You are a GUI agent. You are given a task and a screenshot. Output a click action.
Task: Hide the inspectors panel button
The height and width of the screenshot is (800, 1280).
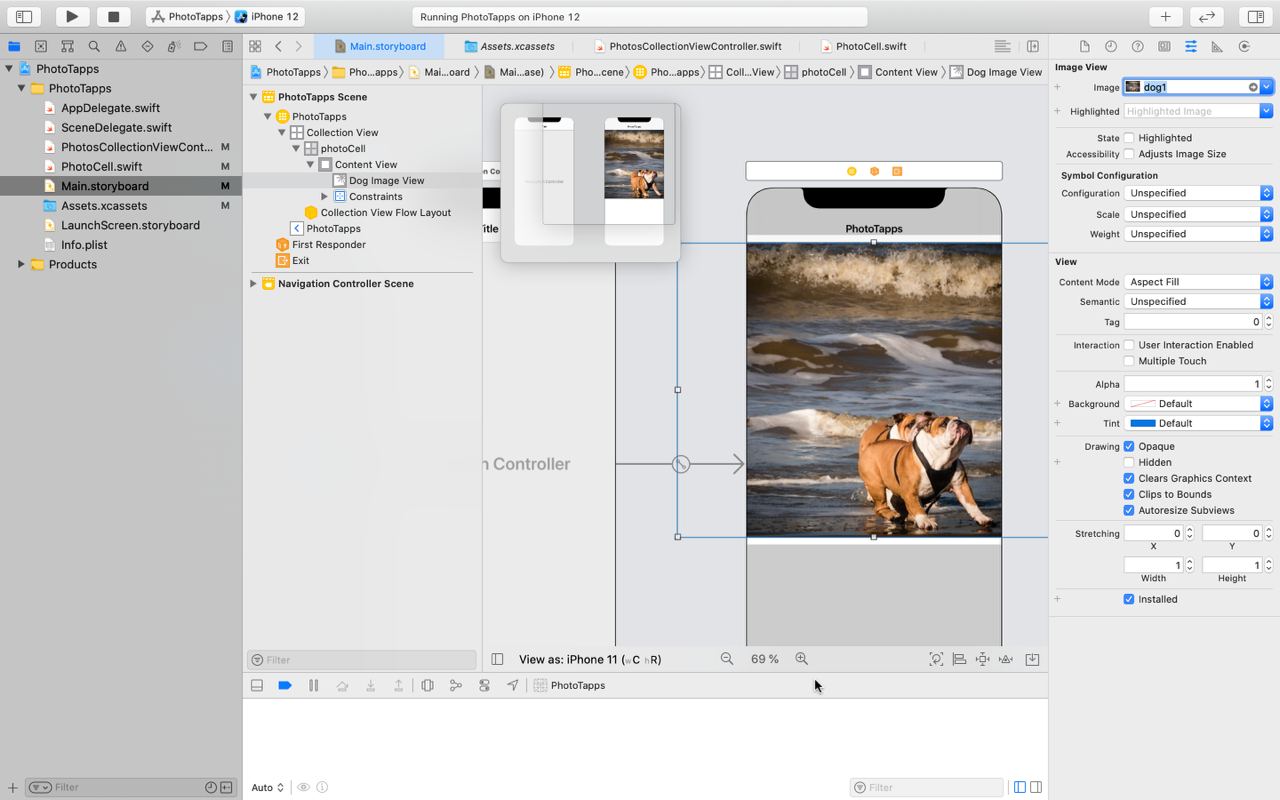pyautogui.click(x=1255, y=16)
